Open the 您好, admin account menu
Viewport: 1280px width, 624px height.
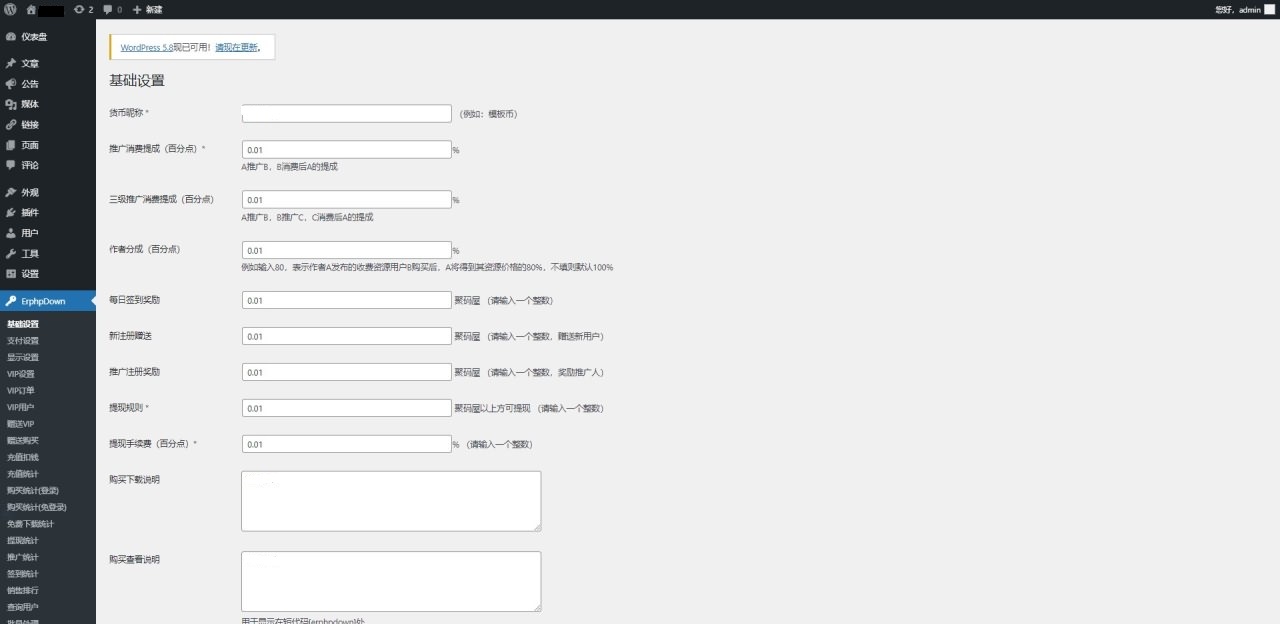click(x=1245, y=9)
